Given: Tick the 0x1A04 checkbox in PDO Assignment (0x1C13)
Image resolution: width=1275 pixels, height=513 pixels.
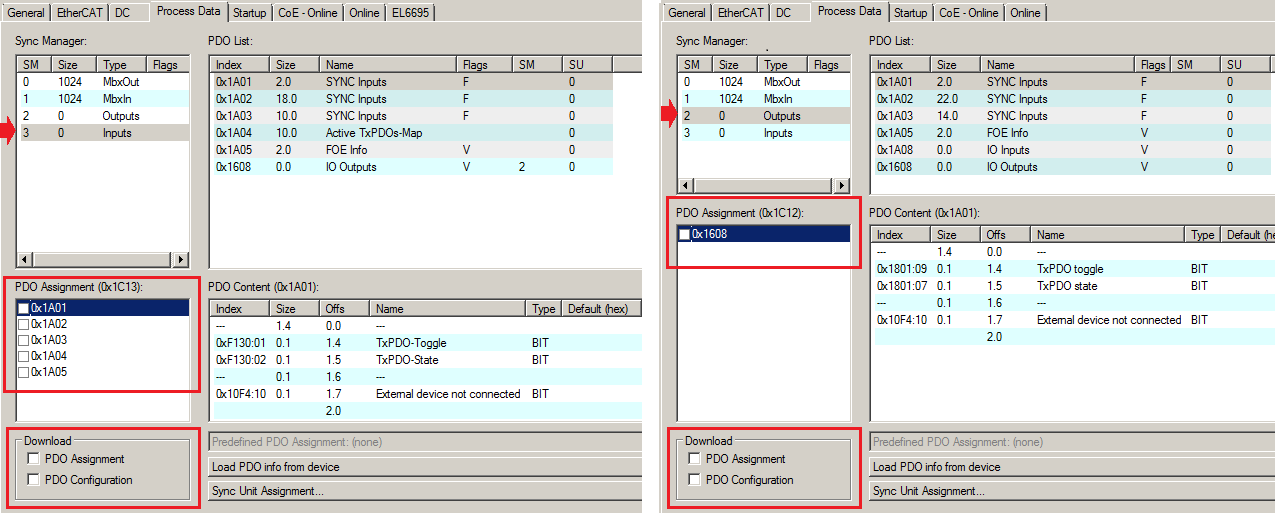Looking at the screenshot, I should 23,356.
